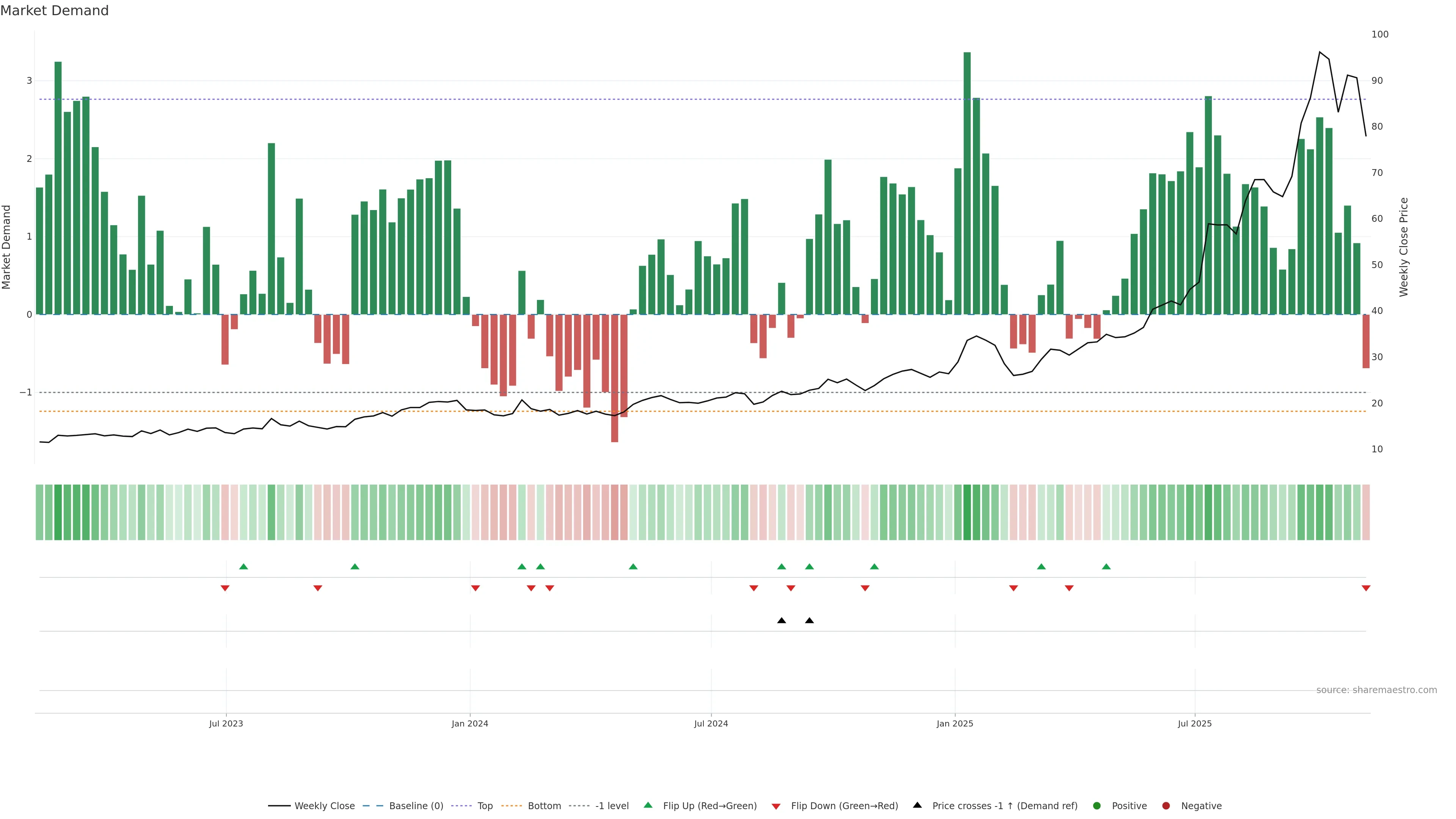Screen dimensions: 1456x819
Task: Click red Flip Down legend triangle icon
Action: click(x=776, y=806)
